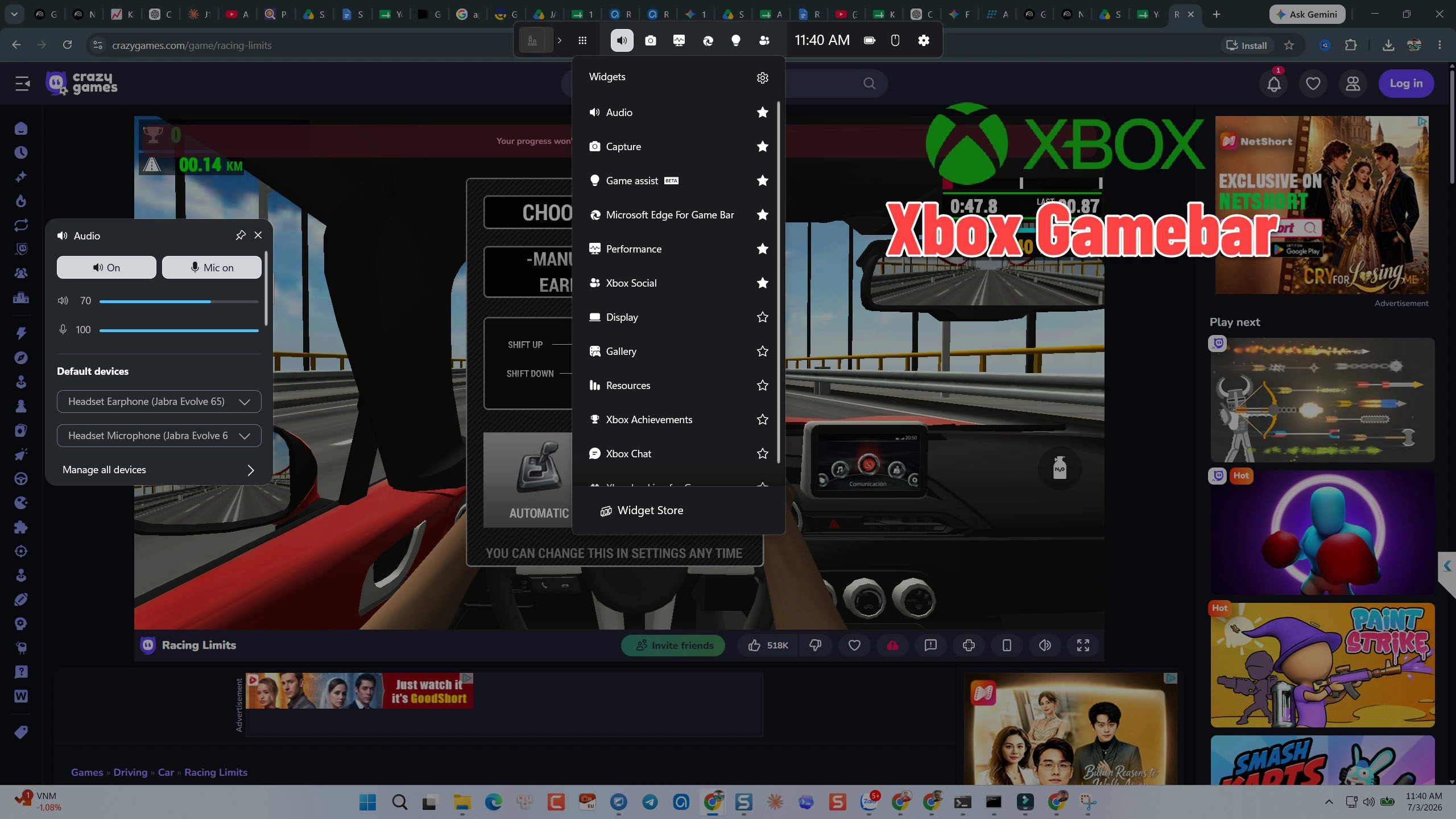Open favorites heart in CrazyGames header

[x=1313, y=84]
